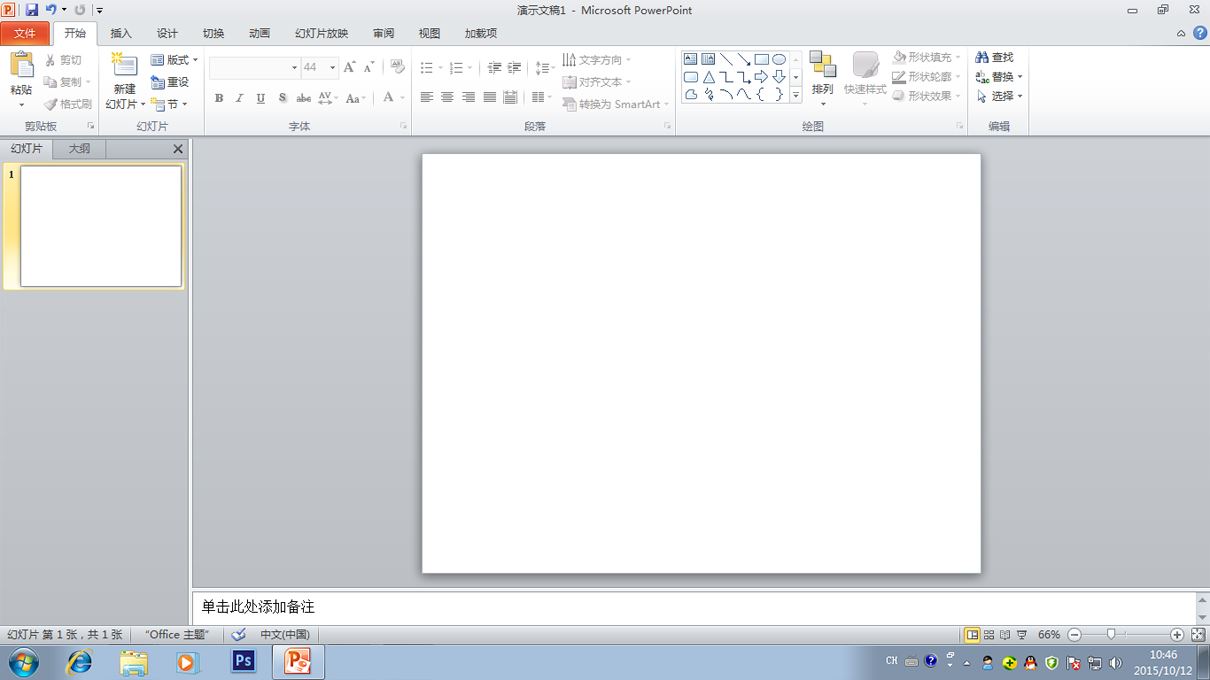
Task: Open the Section (节) dropdown
Action: click(x=169, y=104)
